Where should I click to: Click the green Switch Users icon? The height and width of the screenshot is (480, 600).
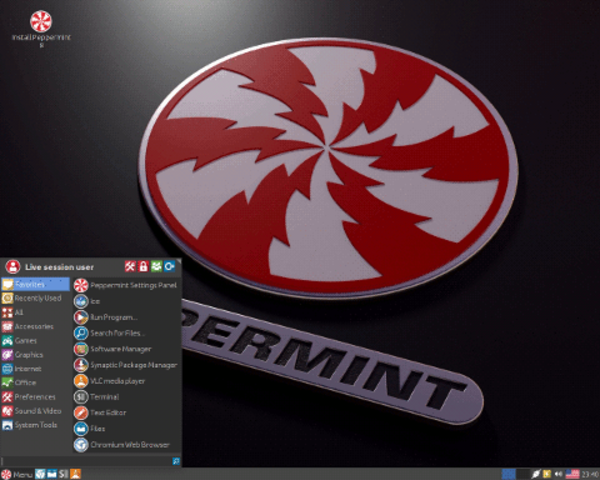tap(156, 266)
